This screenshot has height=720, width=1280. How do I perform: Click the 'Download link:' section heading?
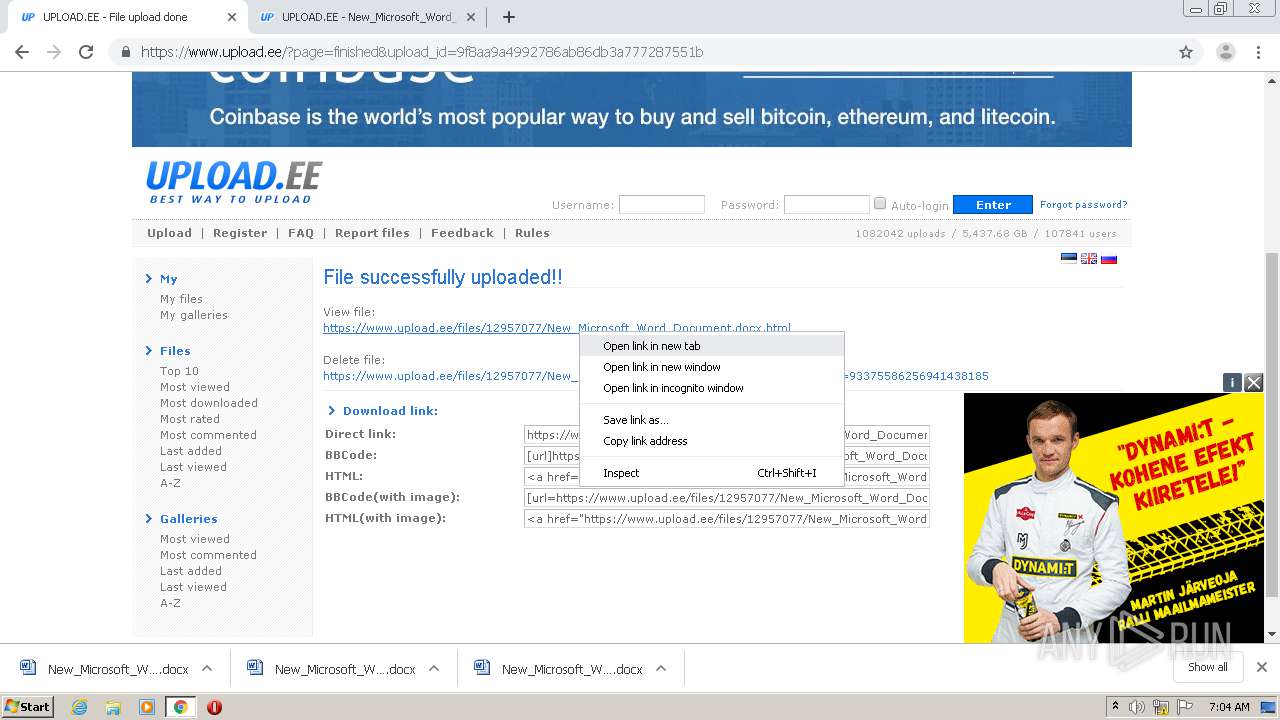[390, 411]
